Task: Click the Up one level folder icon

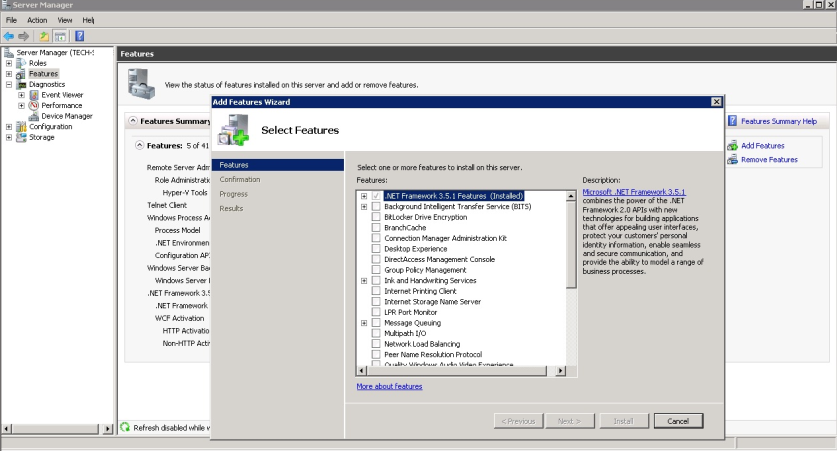Action: tap(44, 36)
